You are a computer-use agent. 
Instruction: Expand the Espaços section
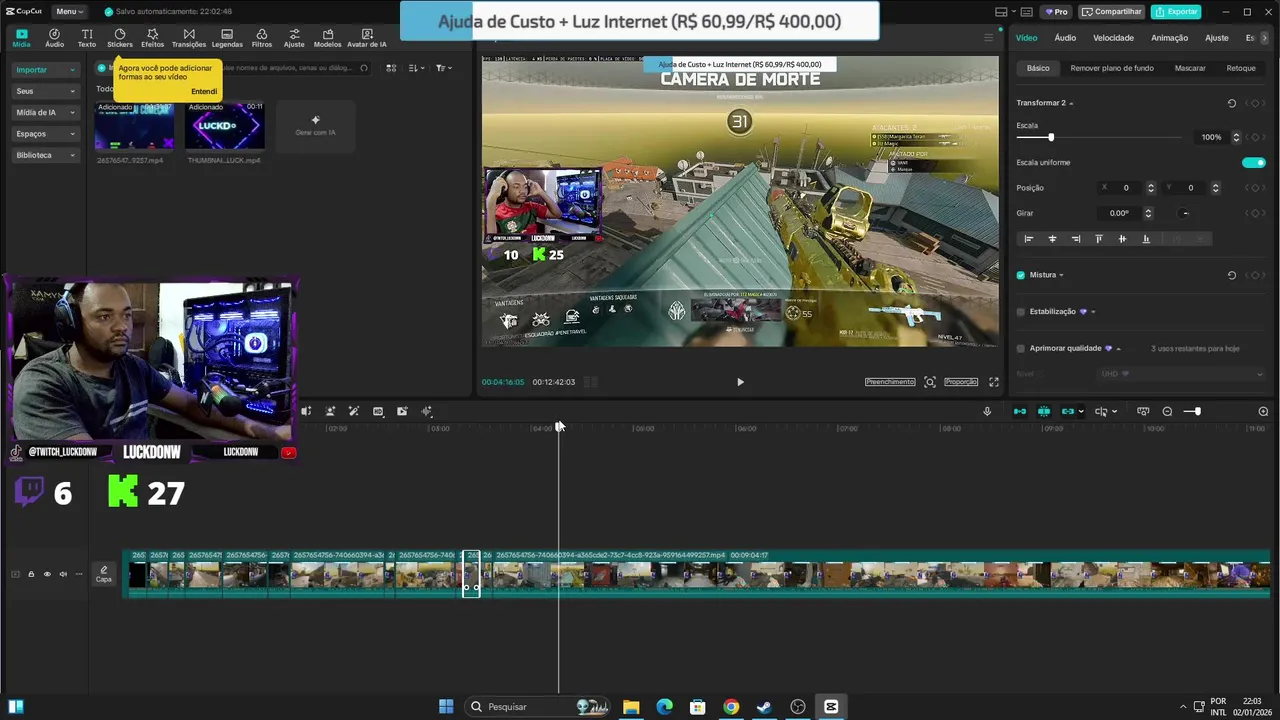click(46, 134)
